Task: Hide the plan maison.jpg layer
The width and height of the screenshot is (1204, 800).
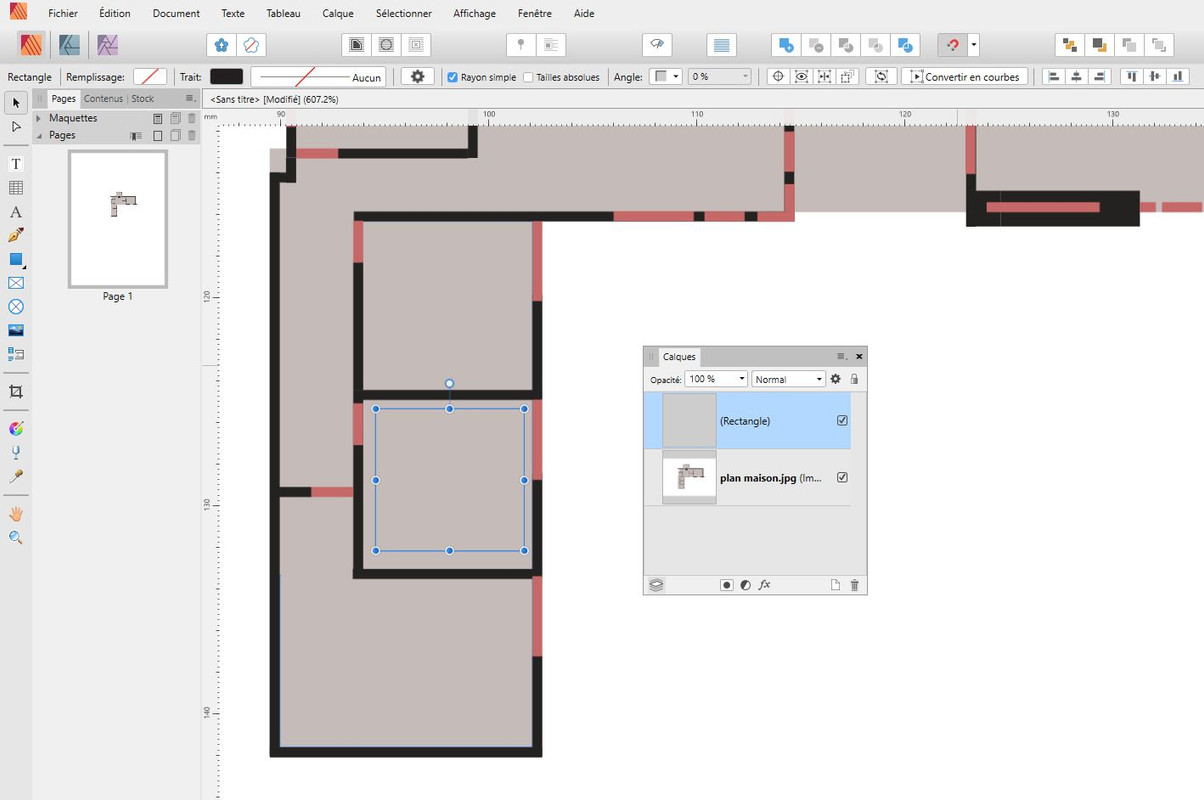Action: [842, 477]
